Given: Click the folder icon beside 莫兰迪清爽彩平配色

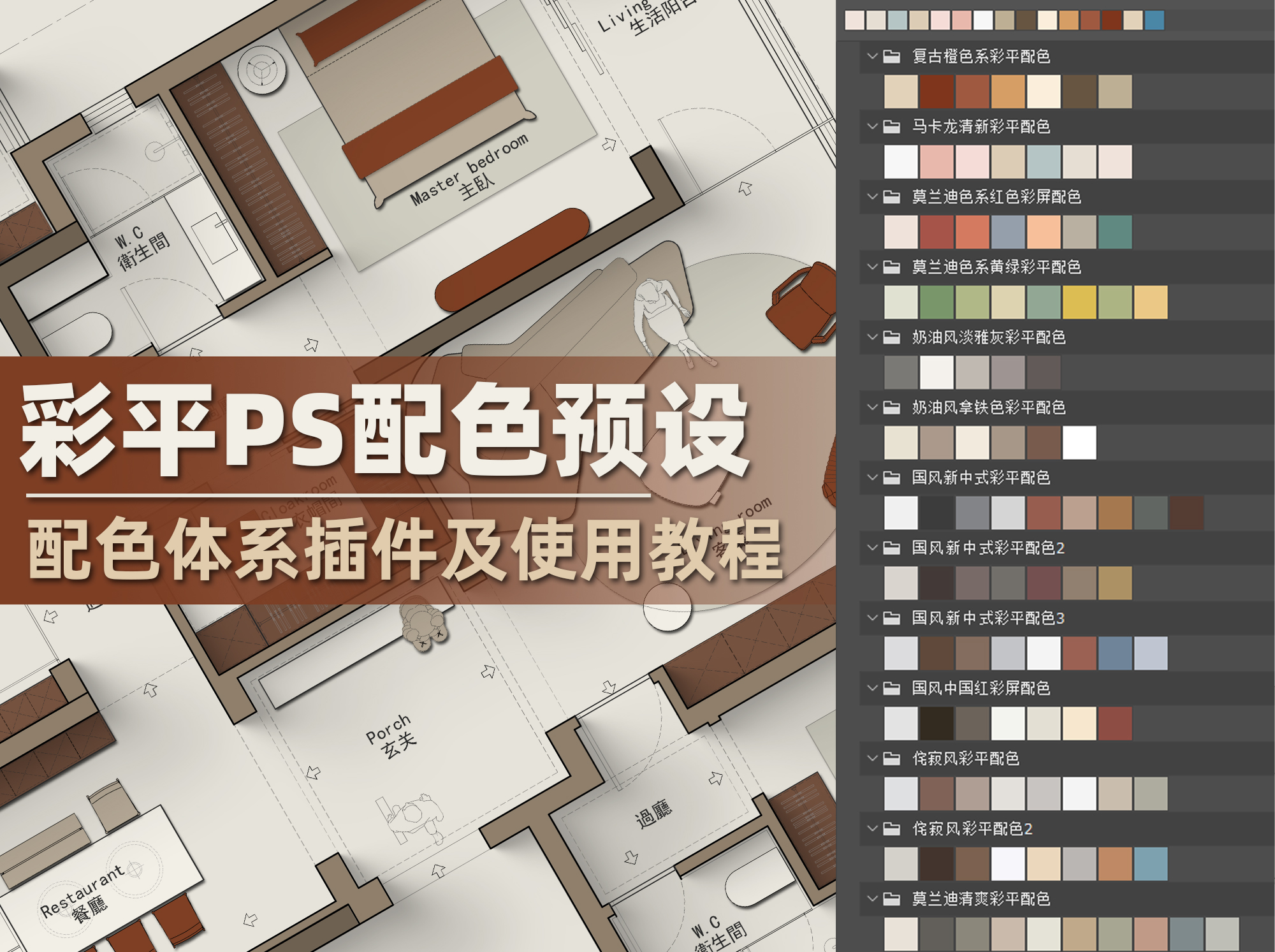Looking at the screenshot, I should click(x=892, y=898).
